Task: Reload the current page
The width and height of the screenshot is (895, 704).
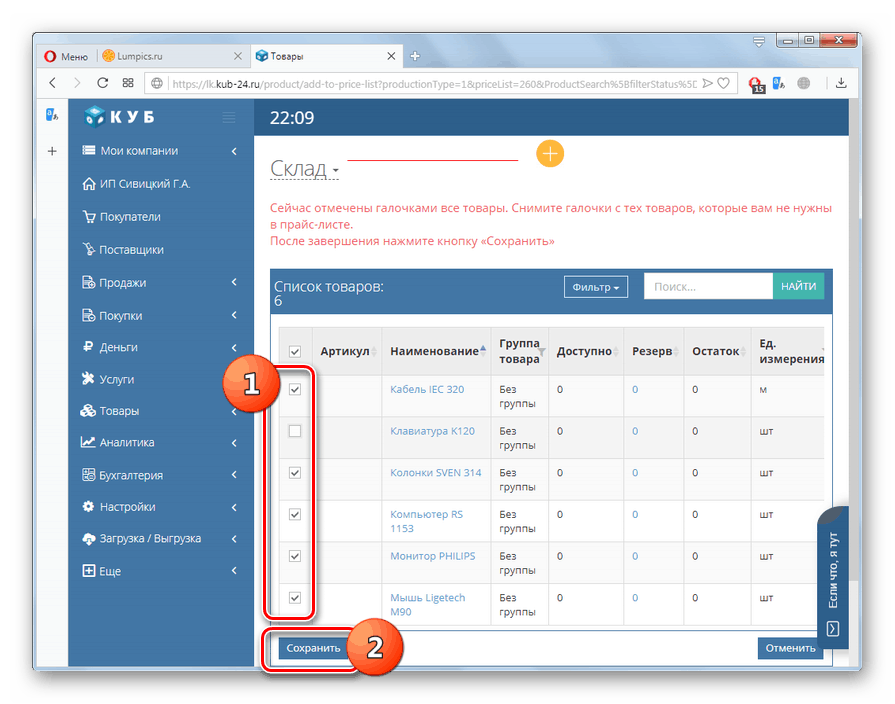Action: click(103, 83)
